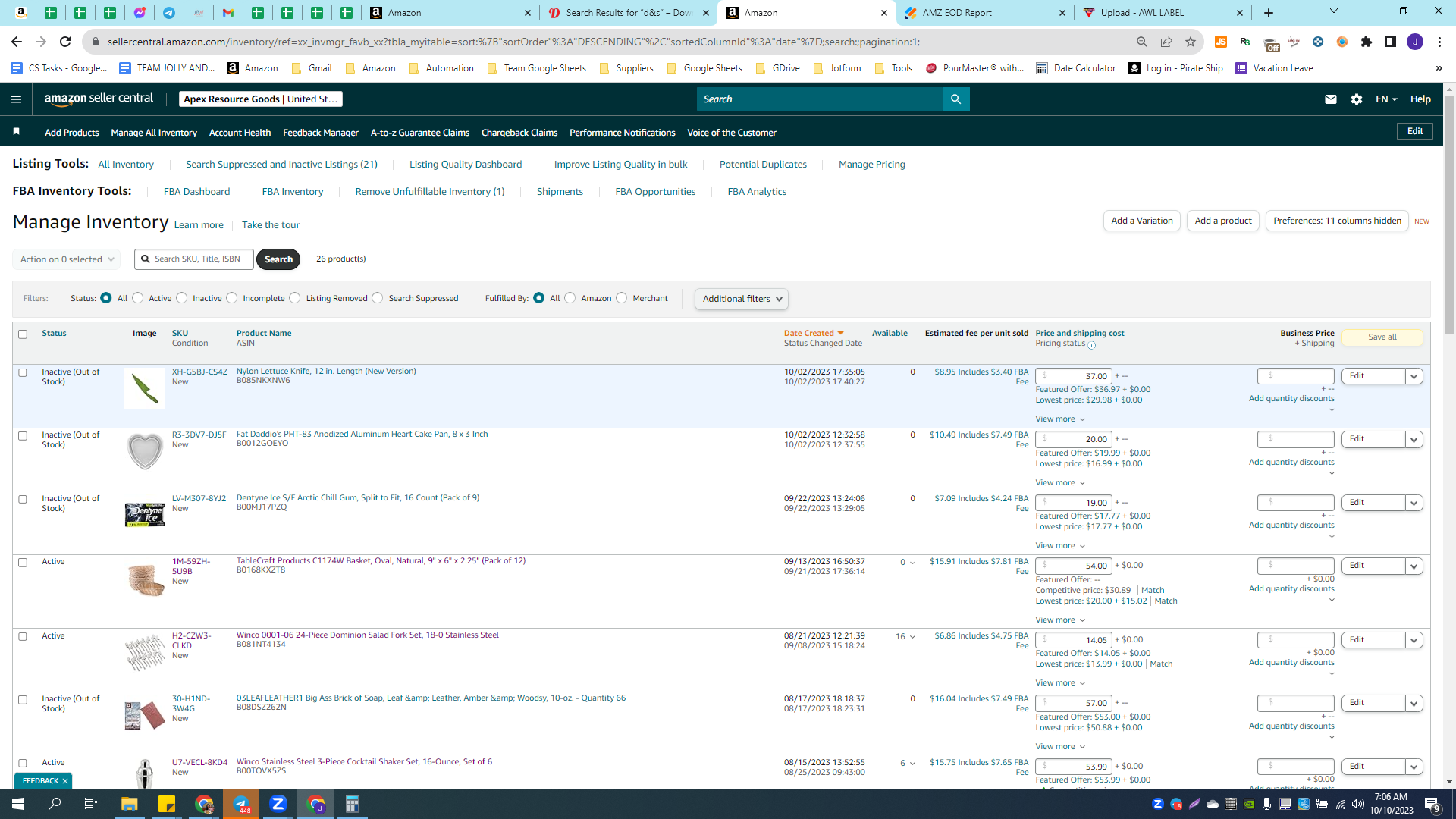This screenshot has width=1456, height=819.
Task: Open the Edit dropdown arrow for Nylon Lettuce Knife
Action: 1414,376
